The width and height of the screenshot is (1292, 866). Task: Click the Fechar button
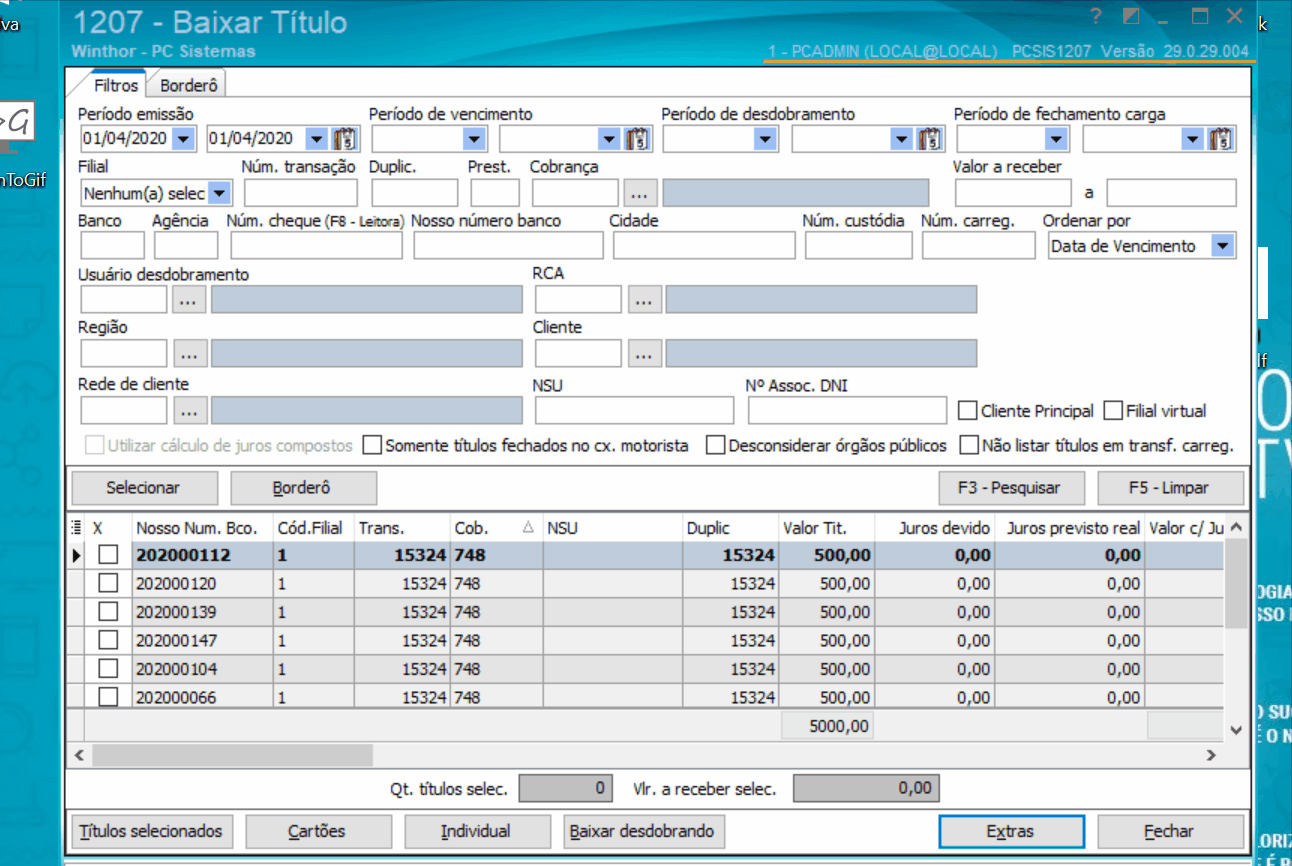1170,831
